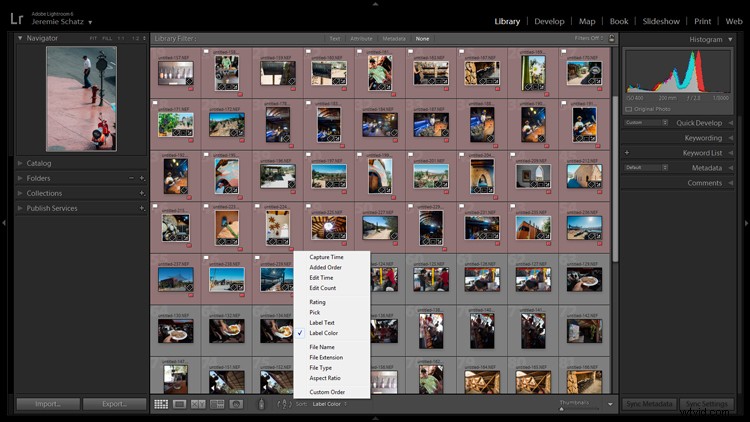This screenshot has width=750, height=422.
Task: Set Navigator zoom to FILL
Action: click(107, 38)
